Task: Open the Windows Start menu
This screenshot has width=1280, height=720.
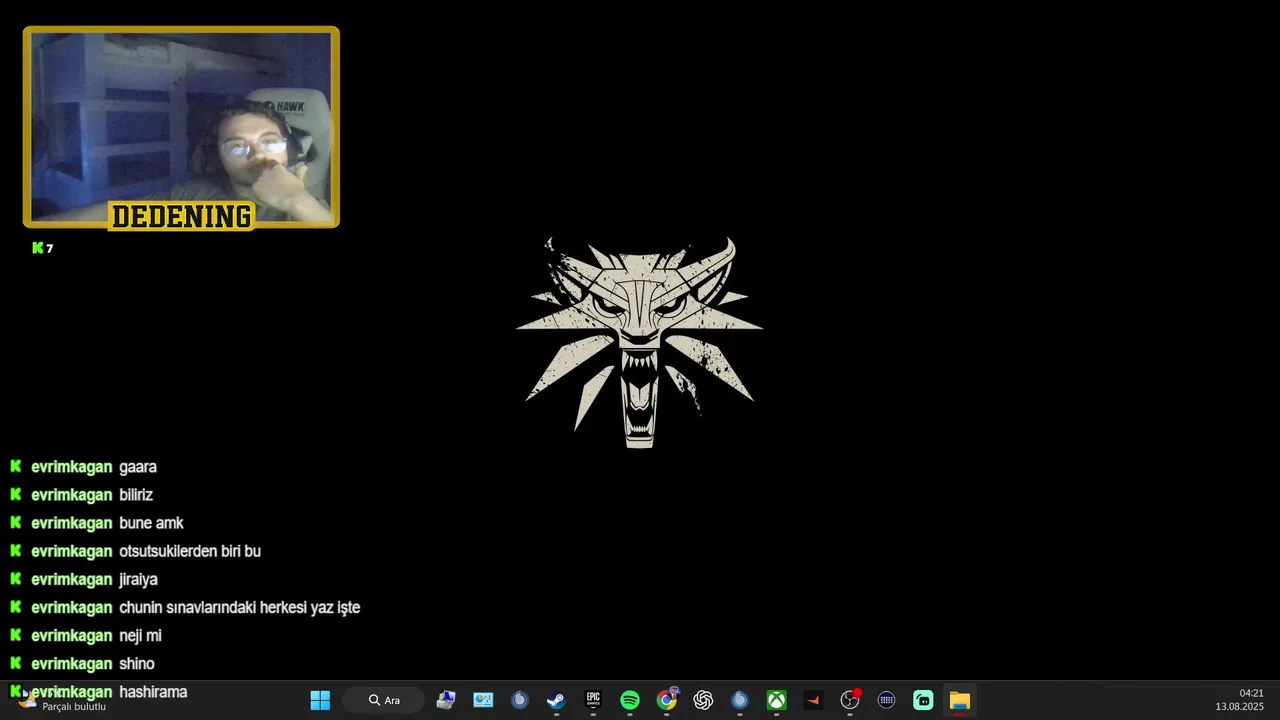Action: pyautogui.click(x=320, y=700)
